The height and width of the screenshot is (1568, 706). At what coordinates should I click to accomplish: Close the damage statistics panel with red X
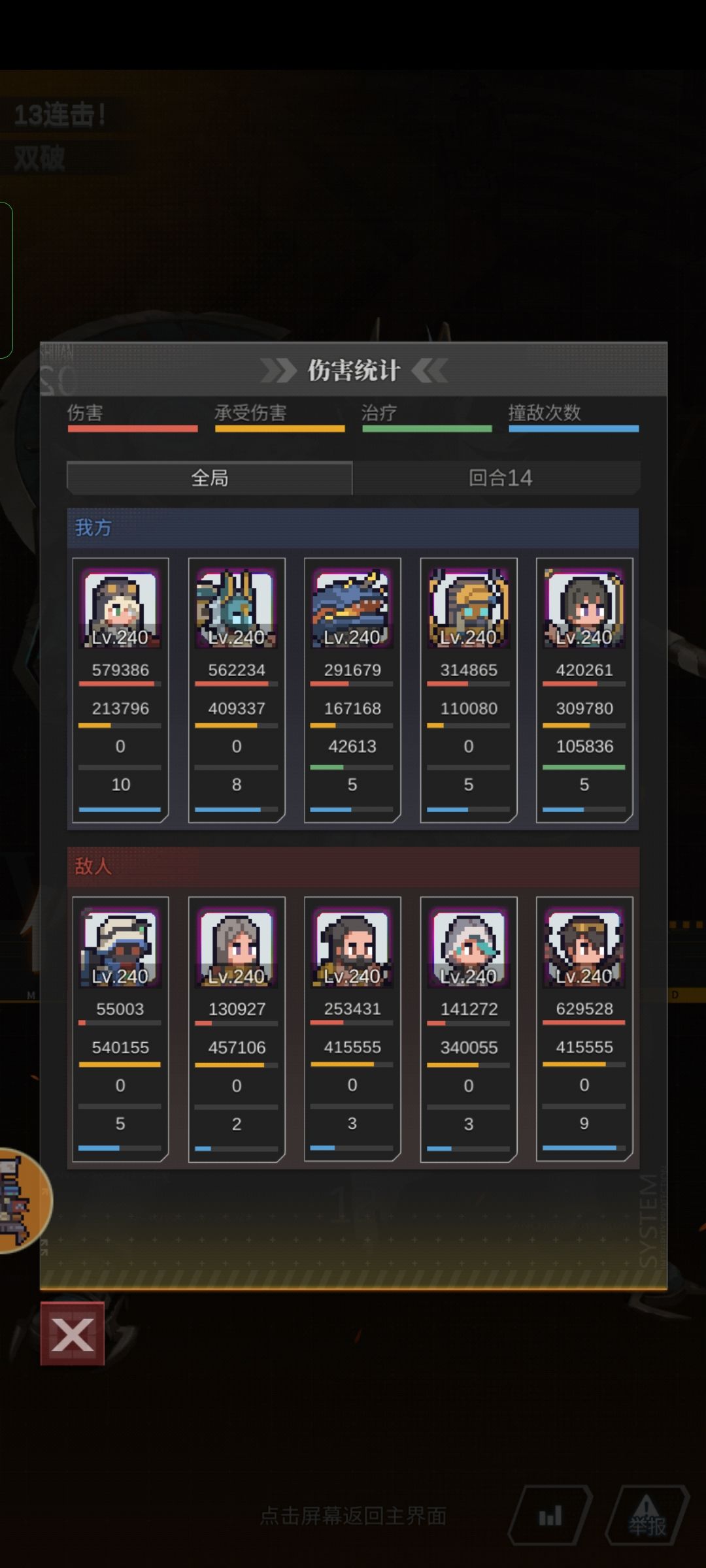point(72,1333)
